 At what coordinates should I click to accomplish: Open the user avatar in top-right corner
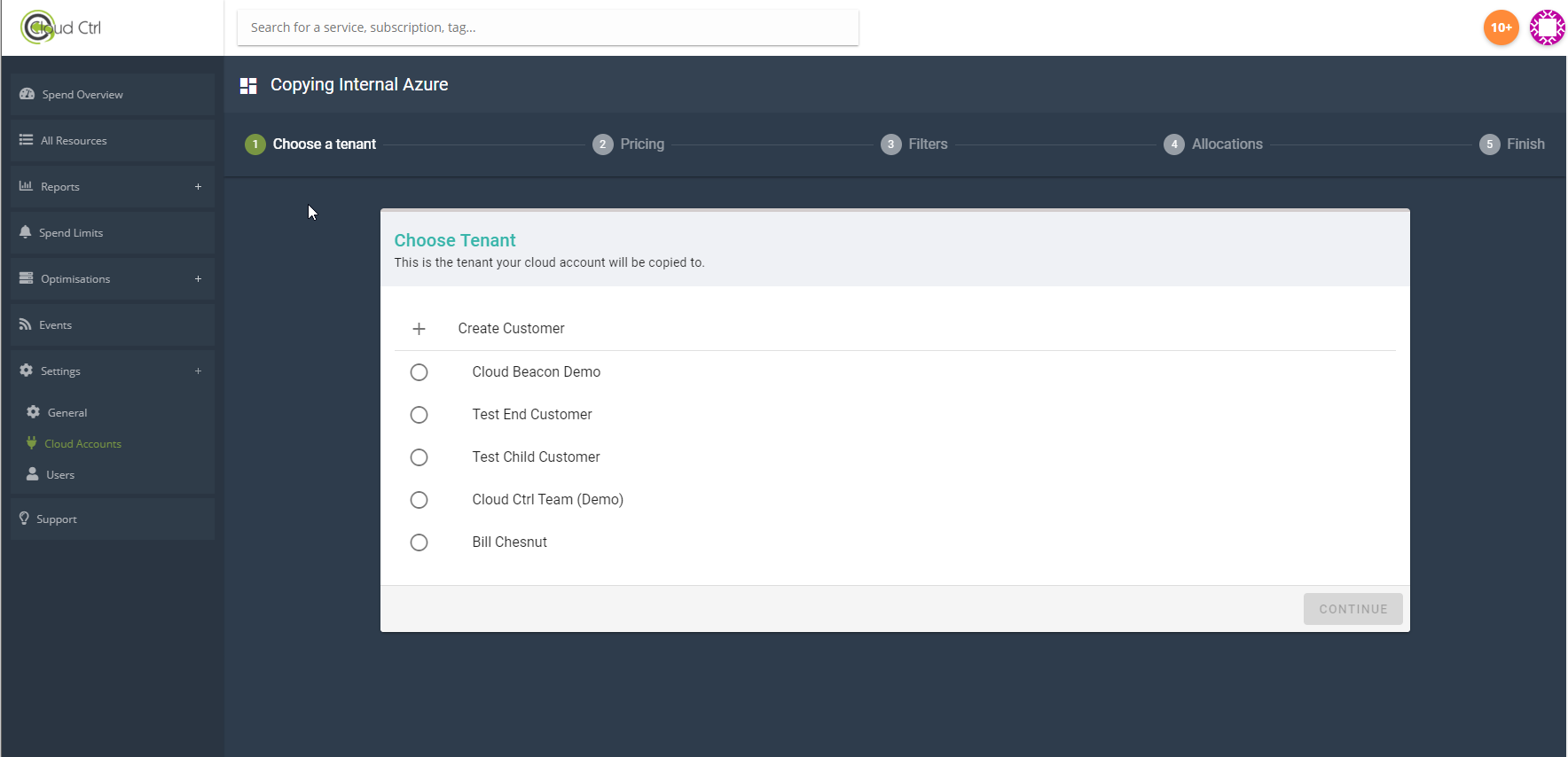[1547, 27]
